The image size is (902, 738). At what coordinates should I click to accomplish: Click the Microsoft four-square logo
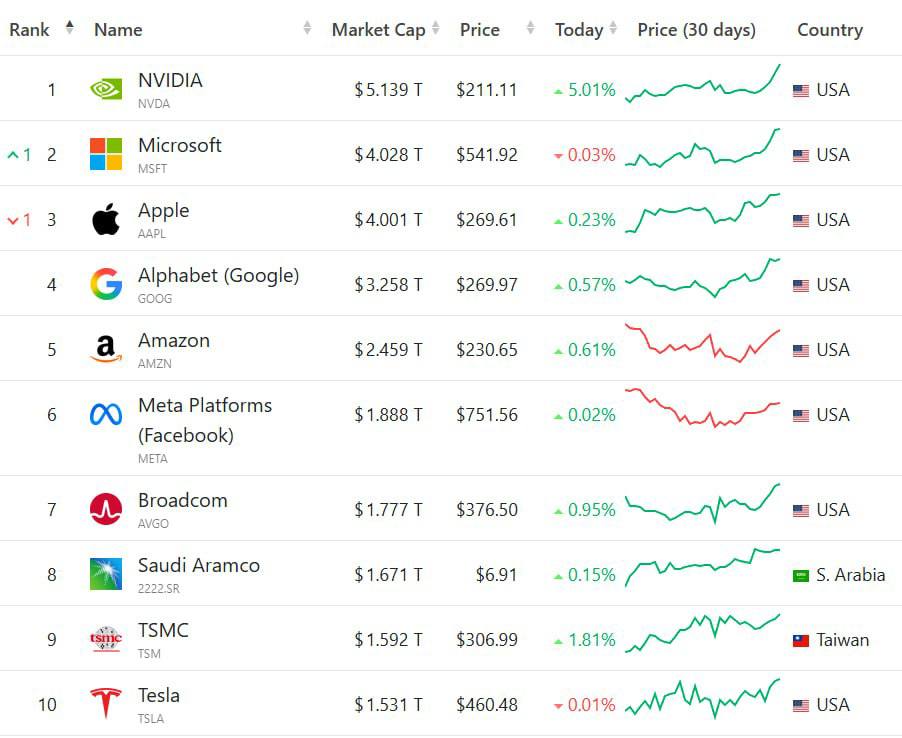[x=106, y=155]
